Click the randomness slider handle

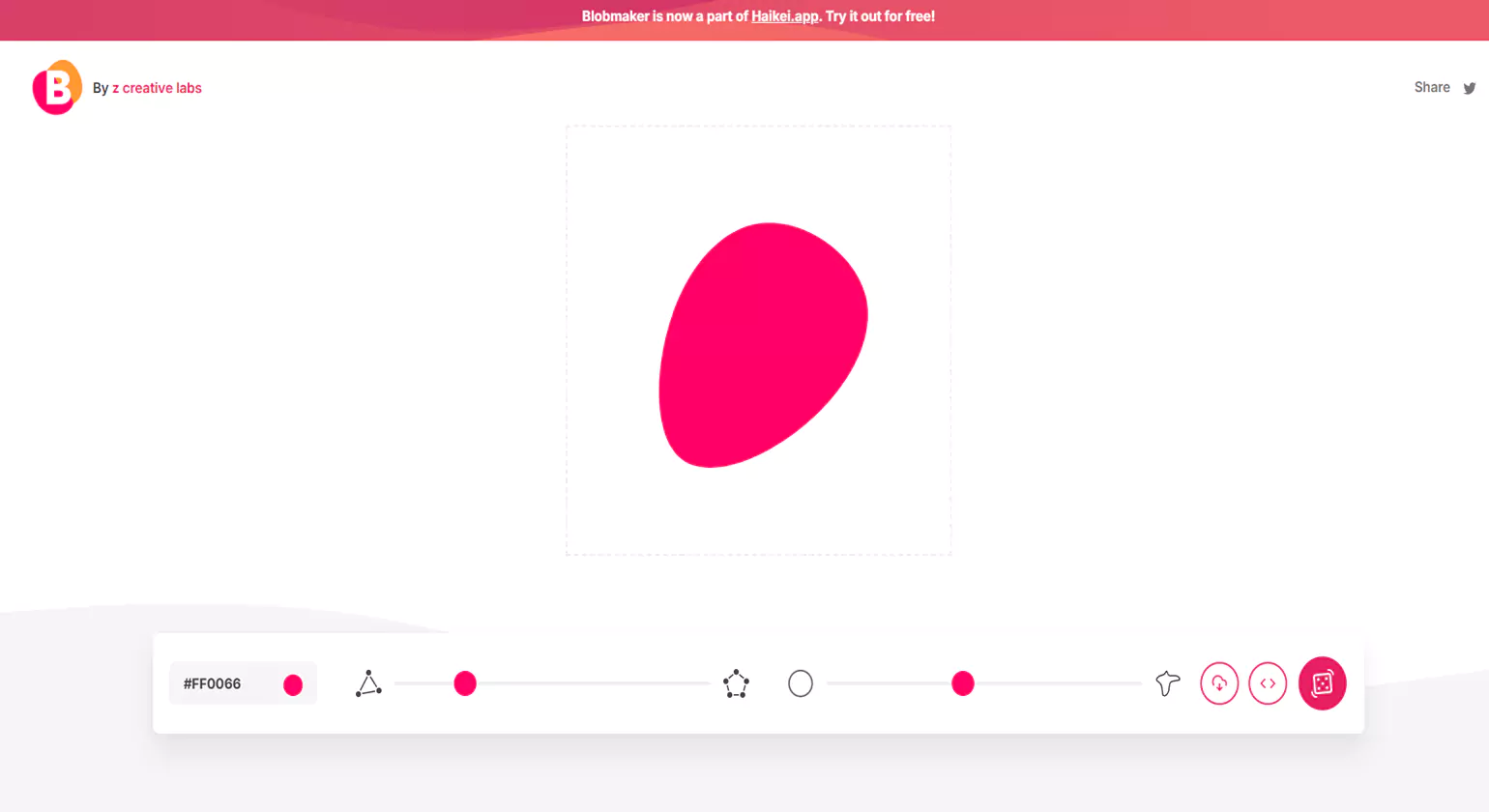click(962, 683)
